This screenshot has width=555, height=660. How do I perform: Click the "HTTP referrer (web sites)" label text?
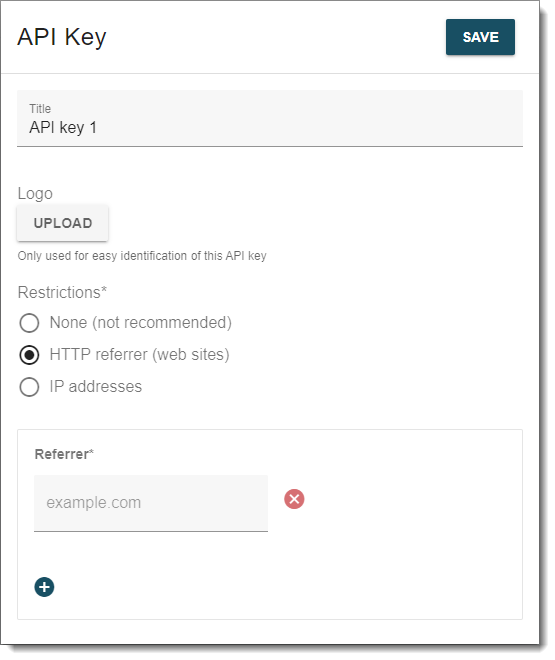[139, 355]
